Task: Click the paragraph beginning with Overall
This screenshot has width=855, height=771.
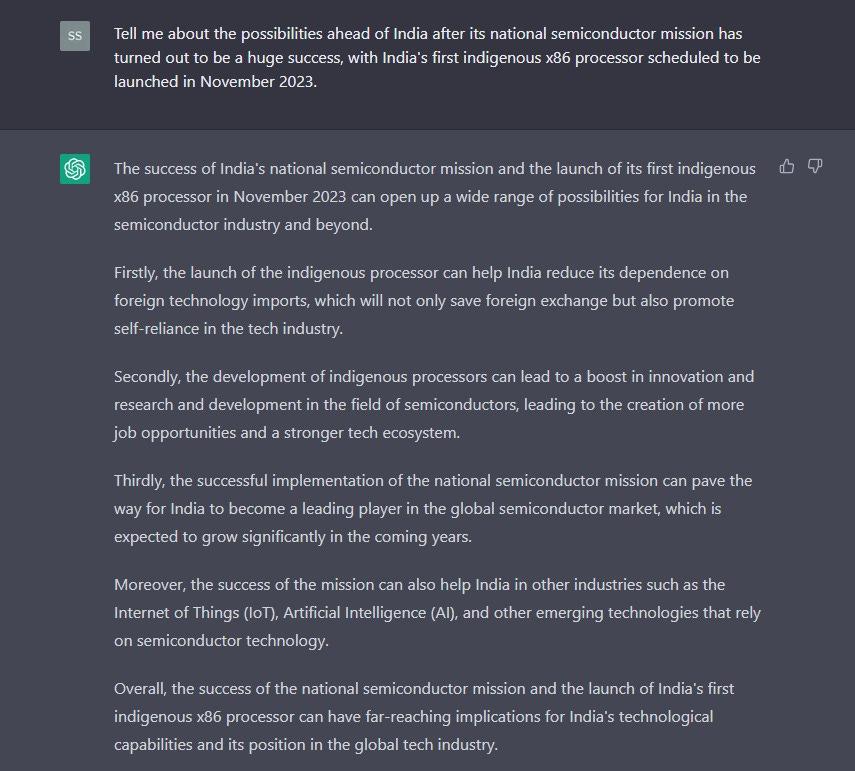Action: [424, 716]
